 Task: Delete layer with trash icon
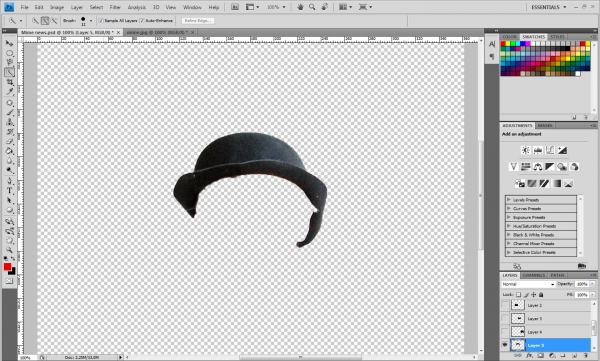point(585,356)
